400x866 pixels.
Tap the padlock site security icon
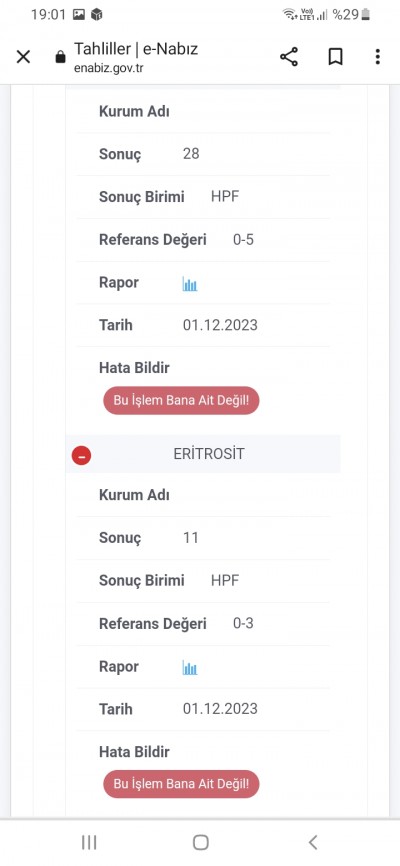tap(61, 57)
